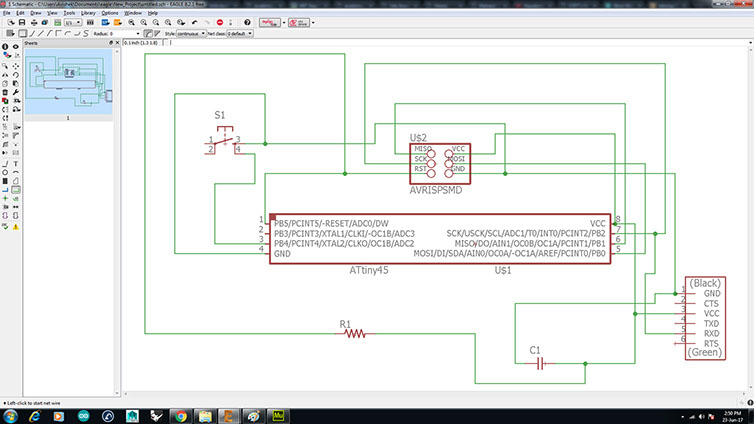Select the Text tool
This screenshot has height=424, width=754.
coord(16,164)
